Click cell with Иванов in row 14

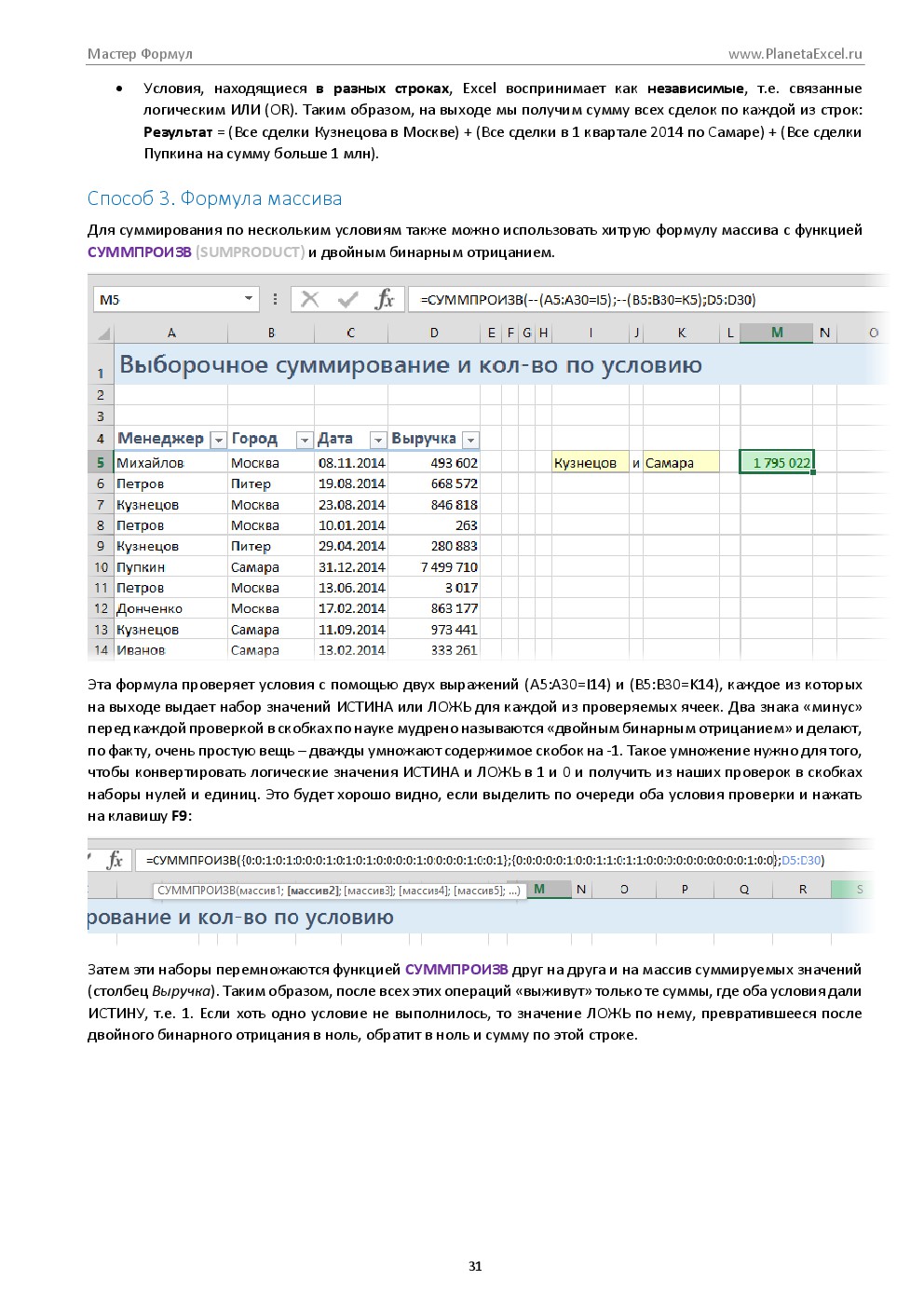(171, 649)
